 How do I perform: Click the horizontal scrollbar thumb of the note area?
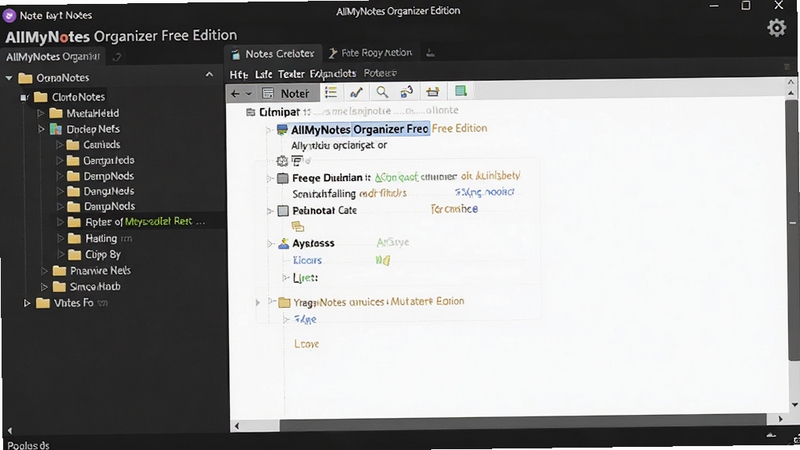pos(522,420)
